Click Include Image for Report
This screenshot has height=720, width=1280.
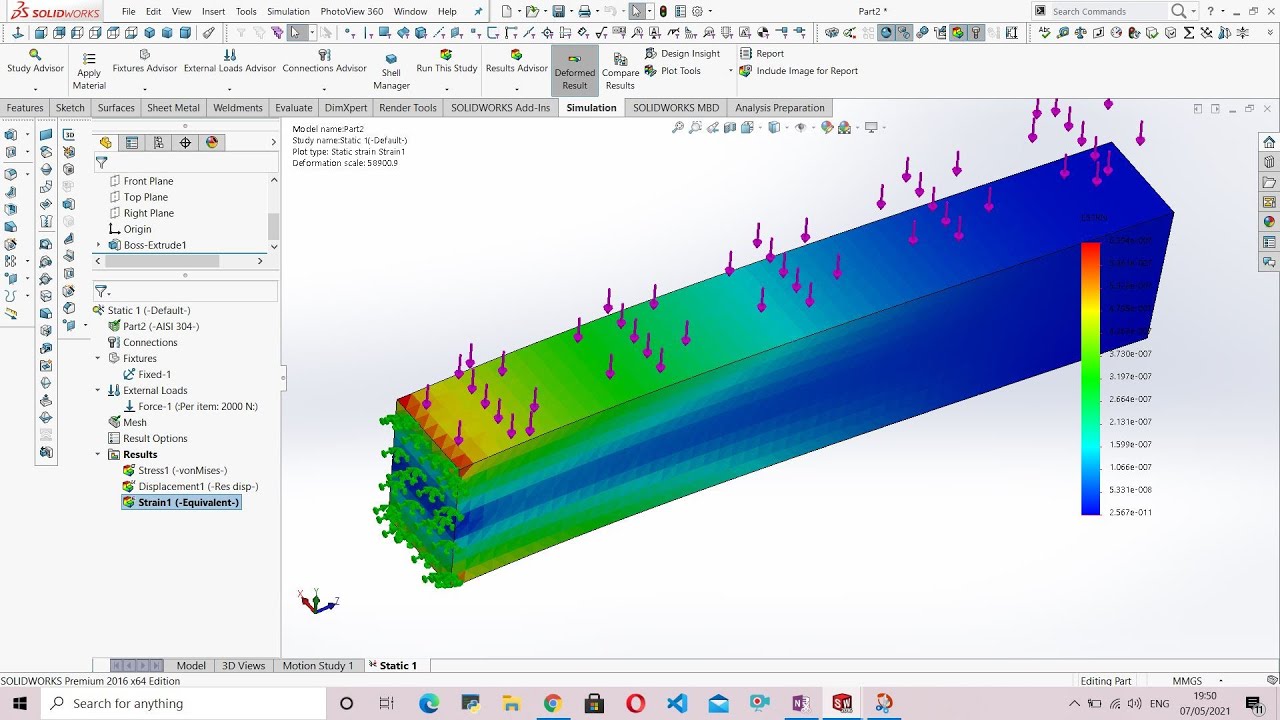(x=798, y=71)
